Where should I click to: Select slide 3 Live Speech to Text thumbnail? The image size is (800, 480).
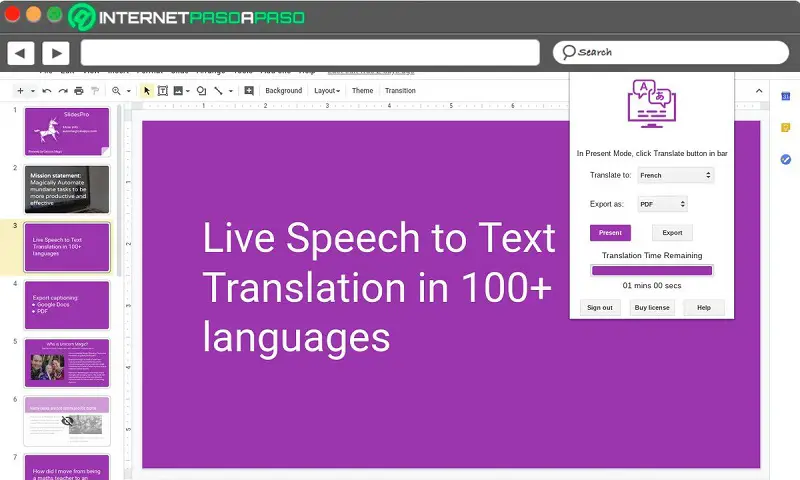point(67,247)
